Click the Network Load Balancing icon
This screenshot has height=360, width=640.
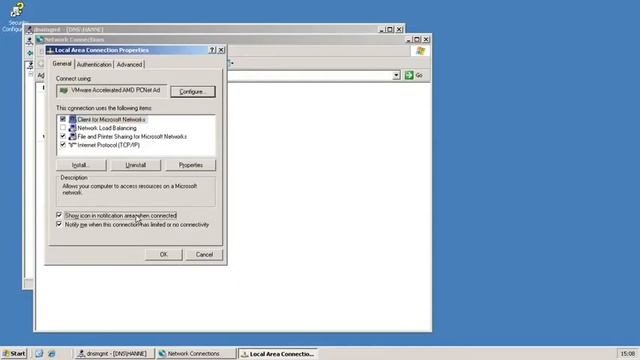click(72, 128)
